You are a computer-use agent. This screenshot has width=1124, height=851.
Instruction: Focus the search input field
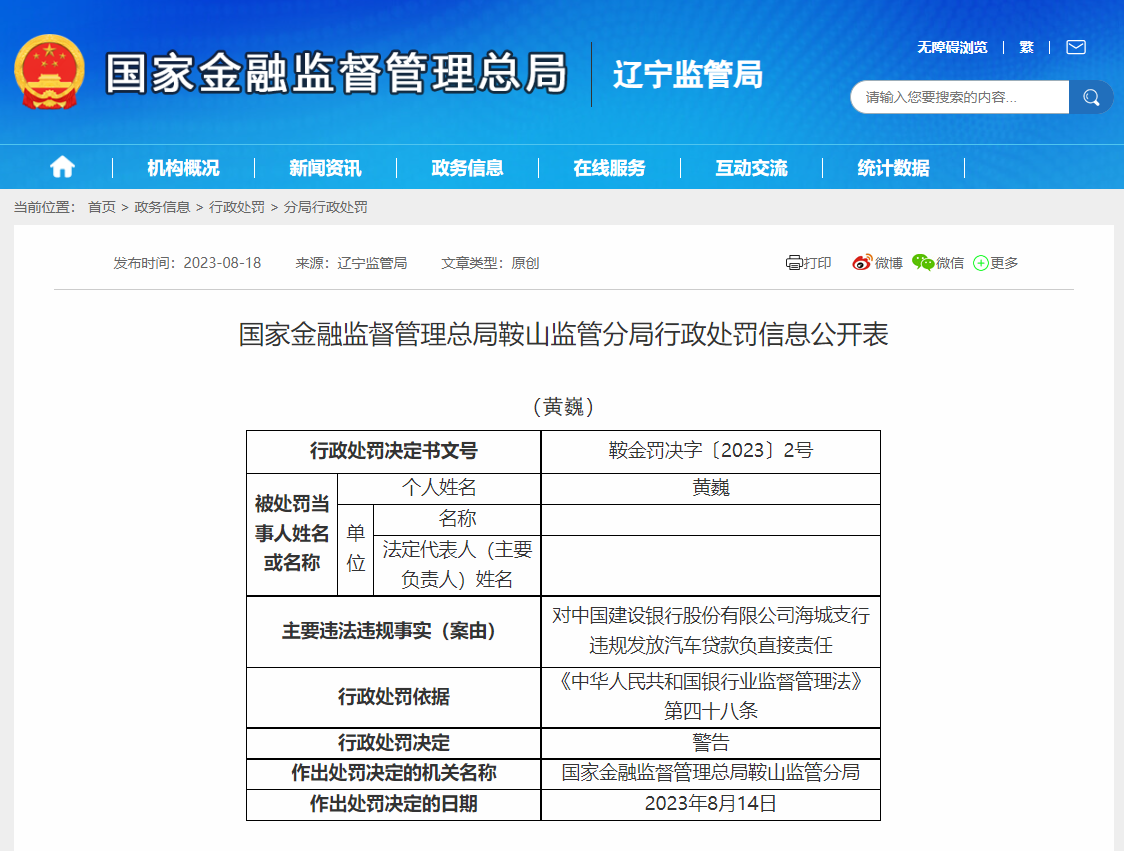[x=958, y=97]
